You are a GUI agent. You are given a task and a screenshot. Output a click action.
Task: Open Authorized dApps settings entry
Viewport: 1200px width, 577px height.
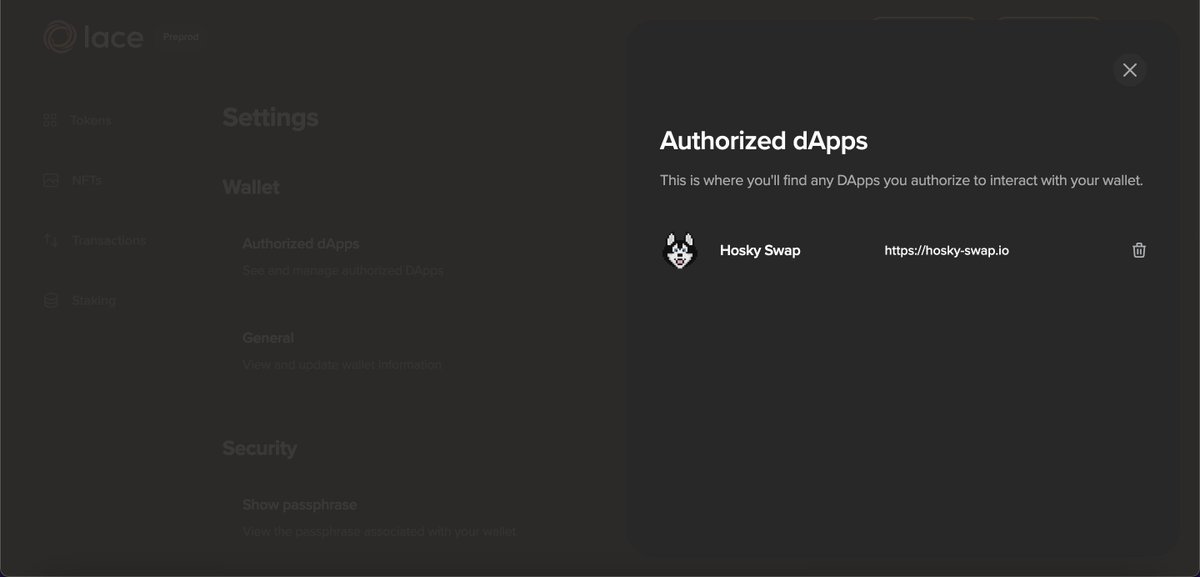click(343, 256)
